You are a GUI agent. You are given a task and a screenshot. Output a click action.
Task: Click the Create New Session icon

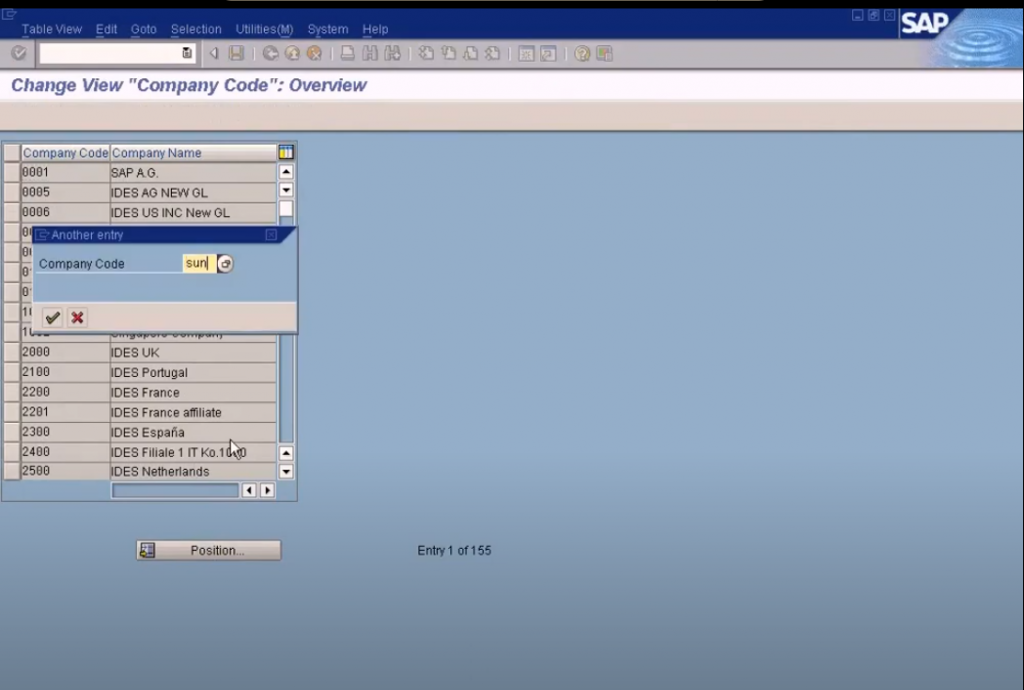pos(526,54)
